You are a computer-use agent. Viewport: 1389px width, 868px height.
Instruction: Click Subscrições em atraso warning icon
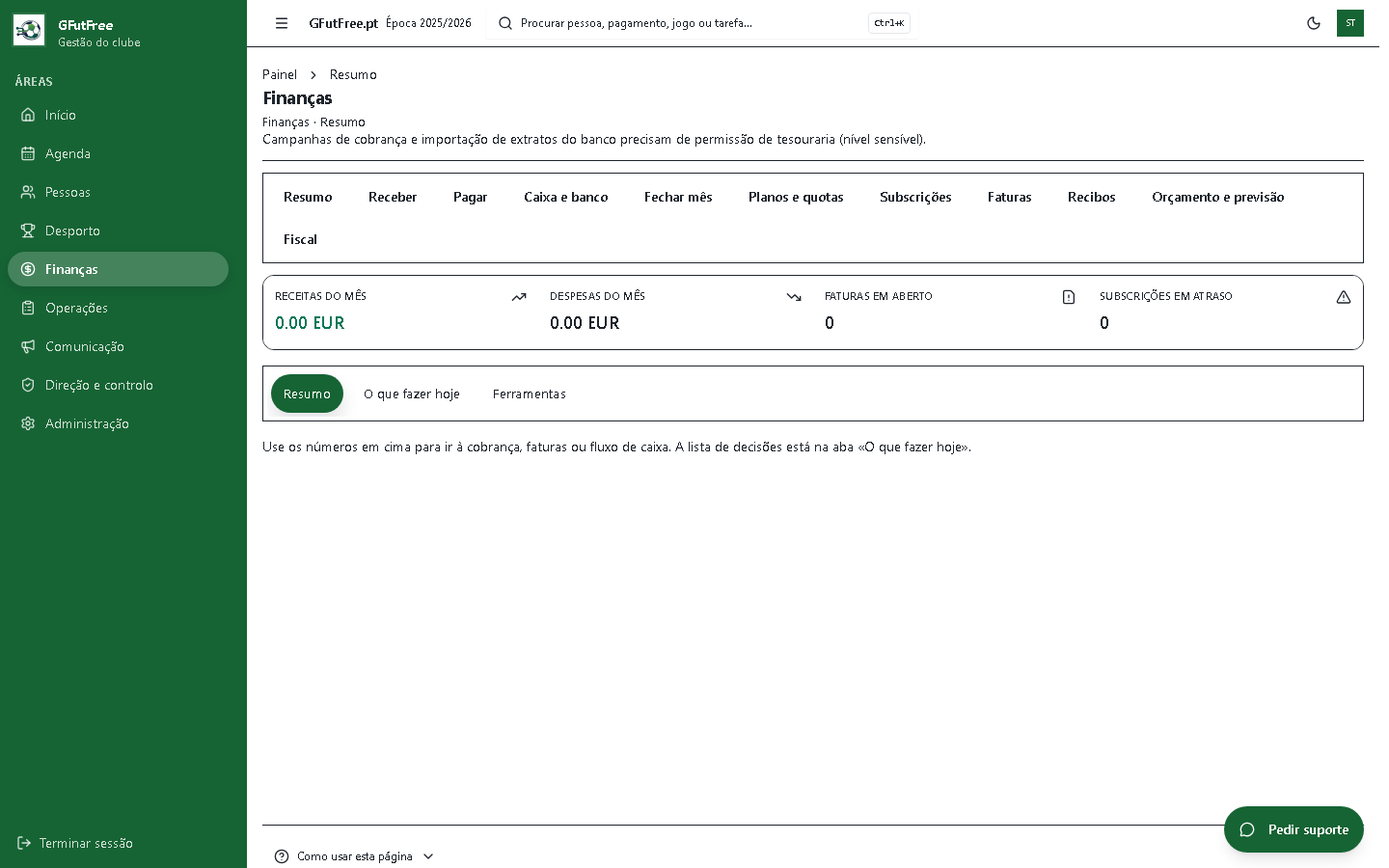1344,297
